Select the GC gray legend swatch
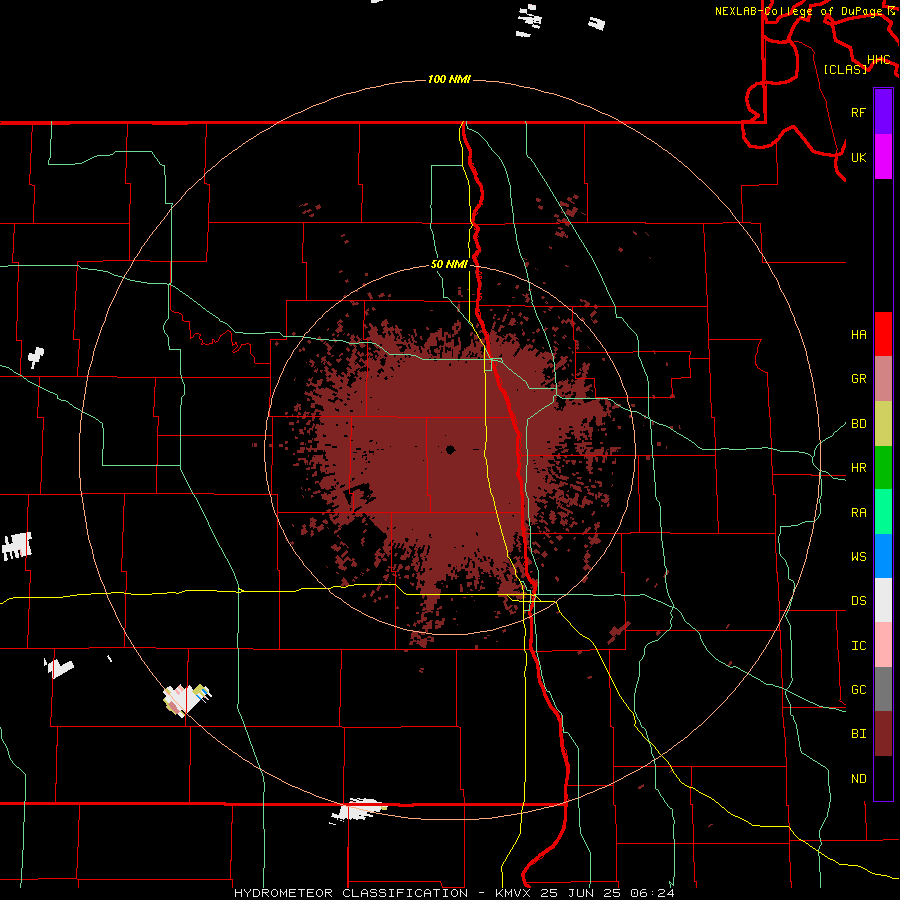This screenshot has height=900, width=900. [x=883, y=689]
